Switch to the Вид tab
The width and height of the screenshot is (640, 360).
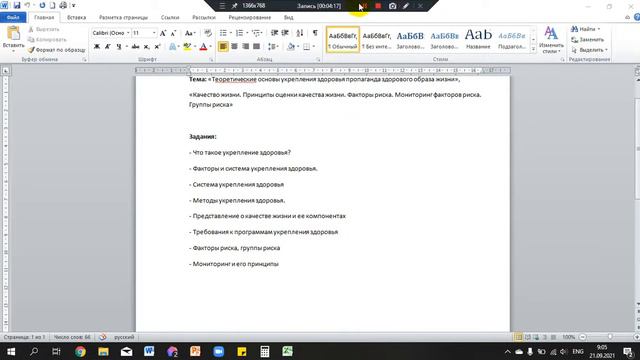pyautogui.click(x=289, y=18)
